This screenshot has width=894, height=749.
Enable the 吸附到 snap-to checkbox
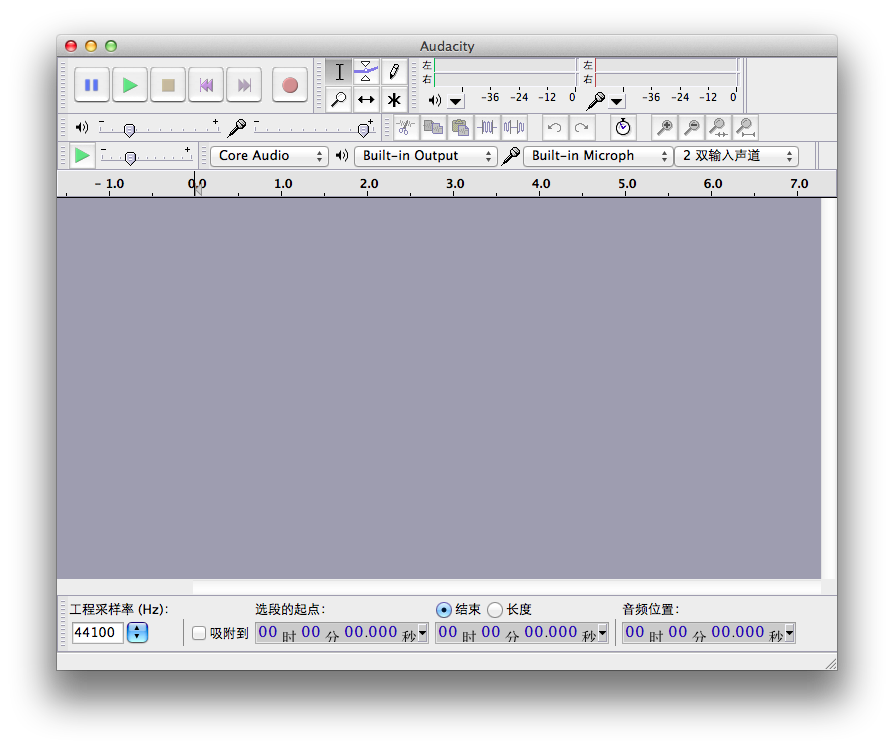[199, 633]
